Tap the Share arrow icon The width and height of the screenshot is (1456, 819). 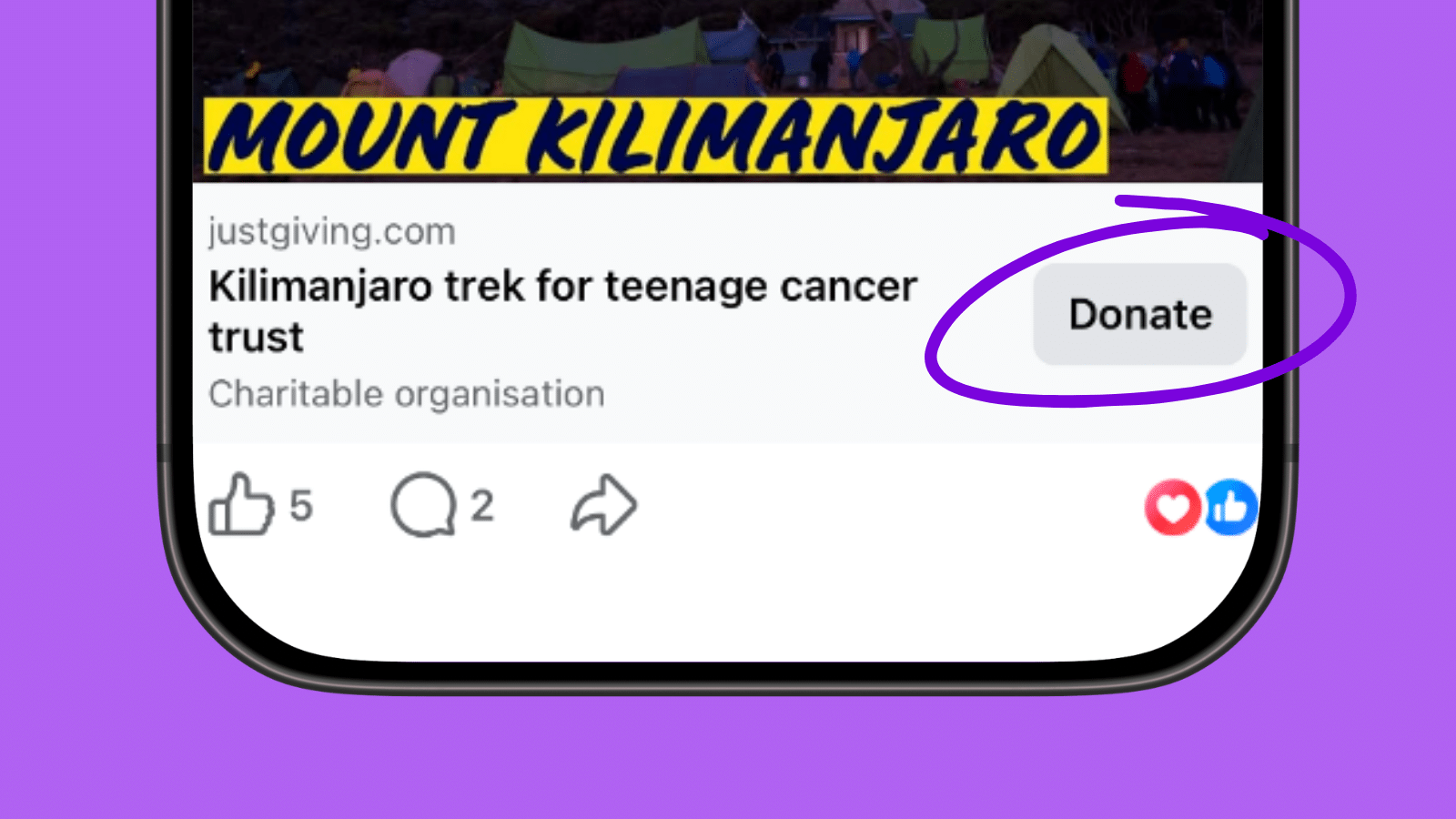tap(604, 504)
